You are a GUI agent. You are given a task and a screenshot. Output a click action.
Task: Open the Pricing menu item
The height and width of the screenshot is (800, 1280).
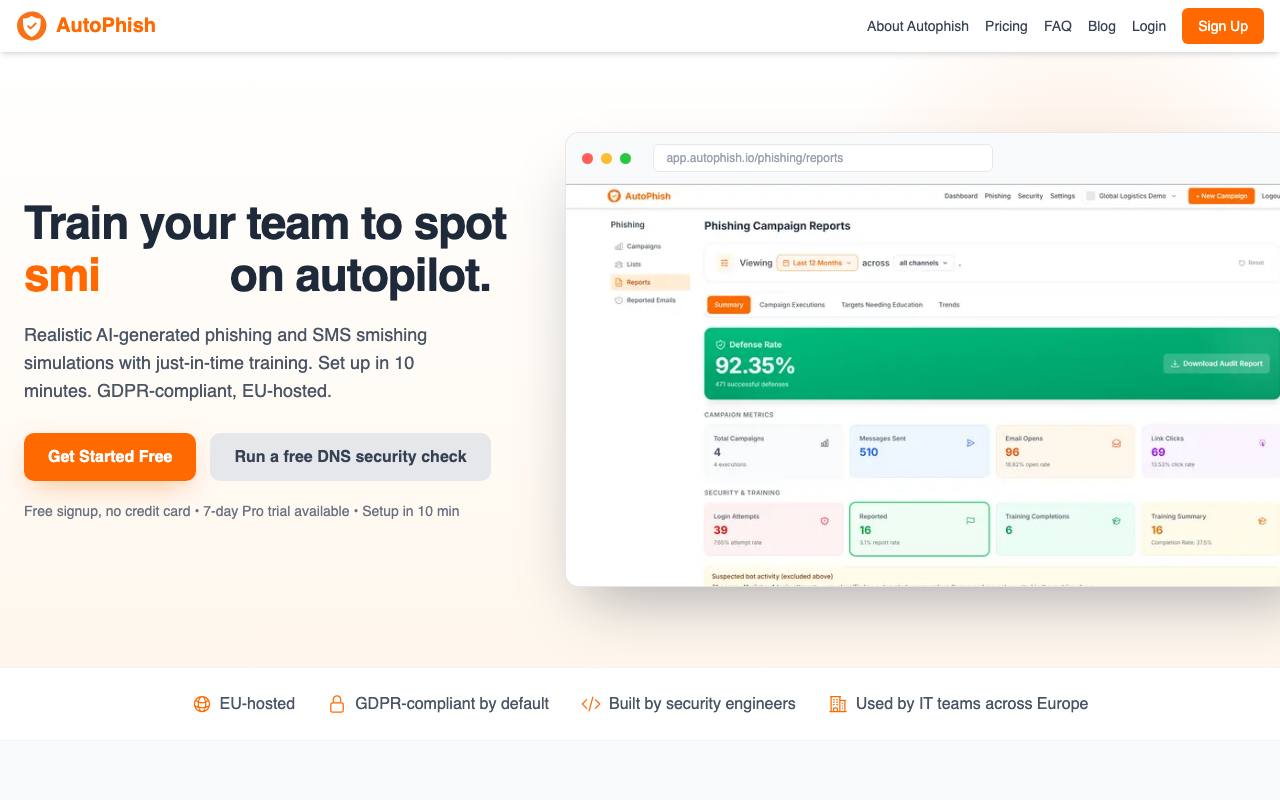pos(1006,26)
